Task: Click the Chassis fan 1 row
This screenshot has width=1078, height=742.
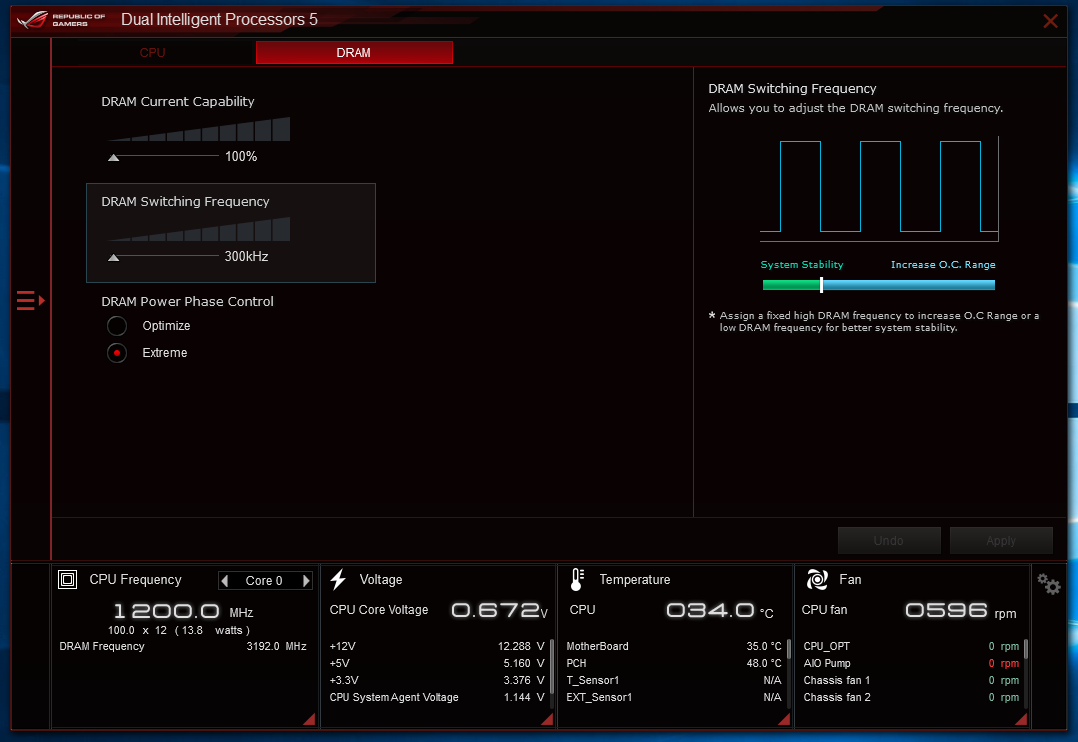Action: 911,680
